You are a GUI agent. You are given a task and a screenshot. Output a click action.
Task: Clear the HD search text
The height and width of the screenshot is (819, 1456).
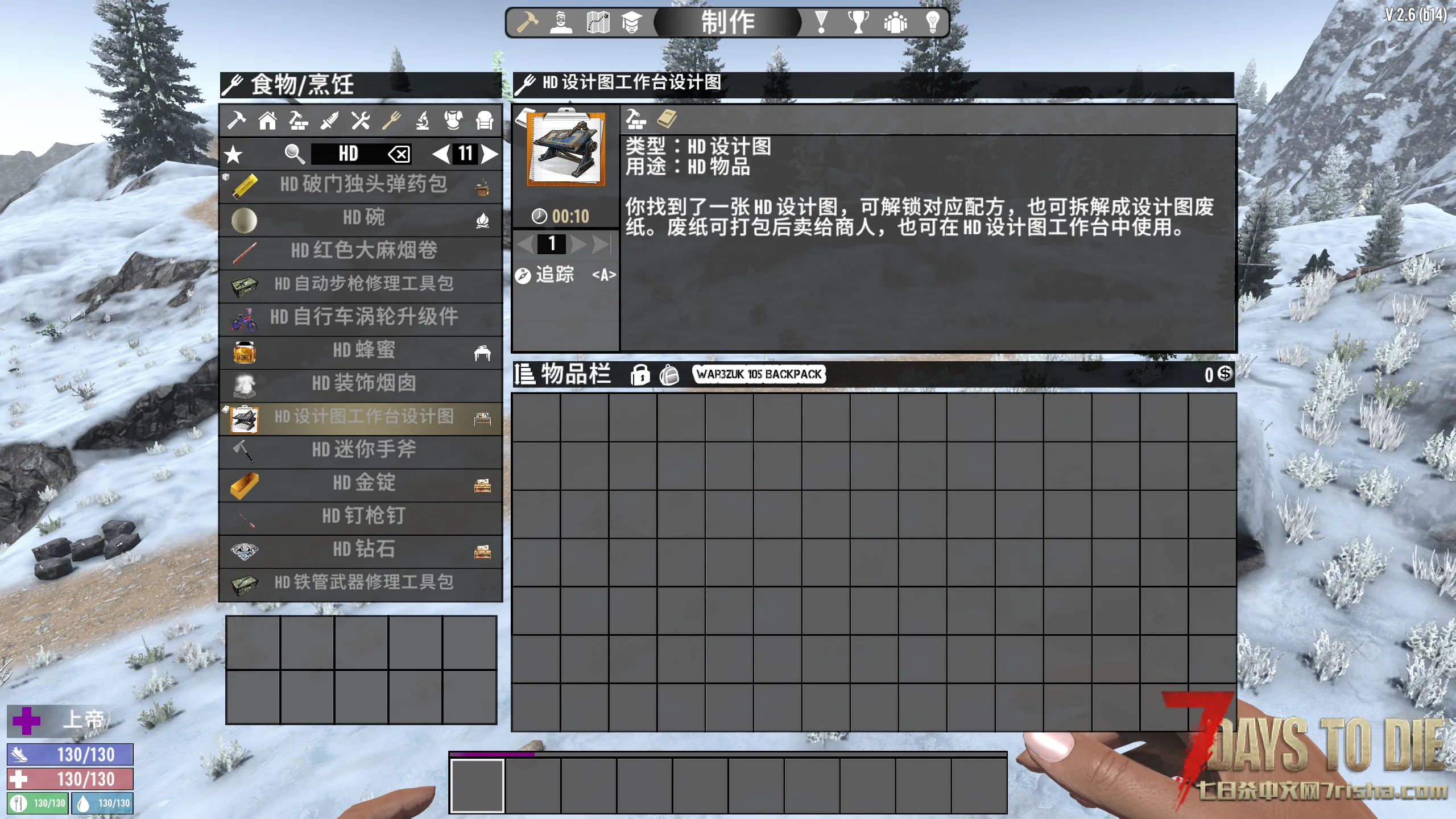pos(399,154)
